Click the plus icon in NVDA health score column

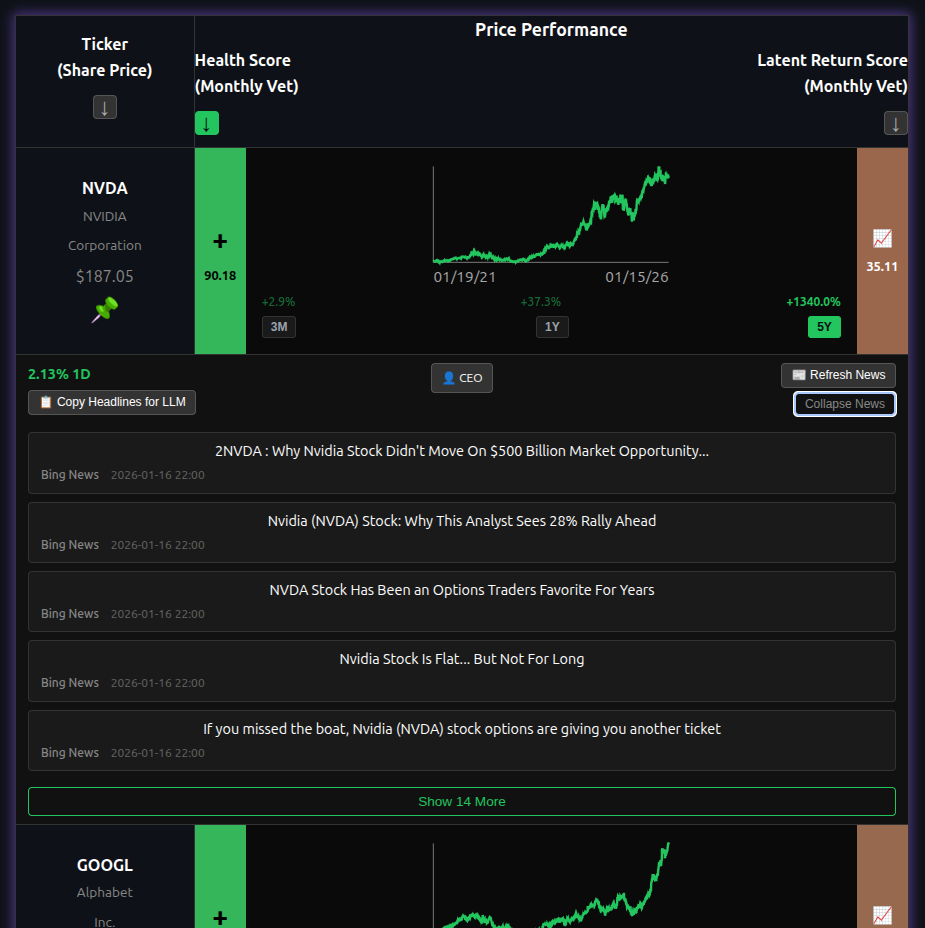pos(220,240)
